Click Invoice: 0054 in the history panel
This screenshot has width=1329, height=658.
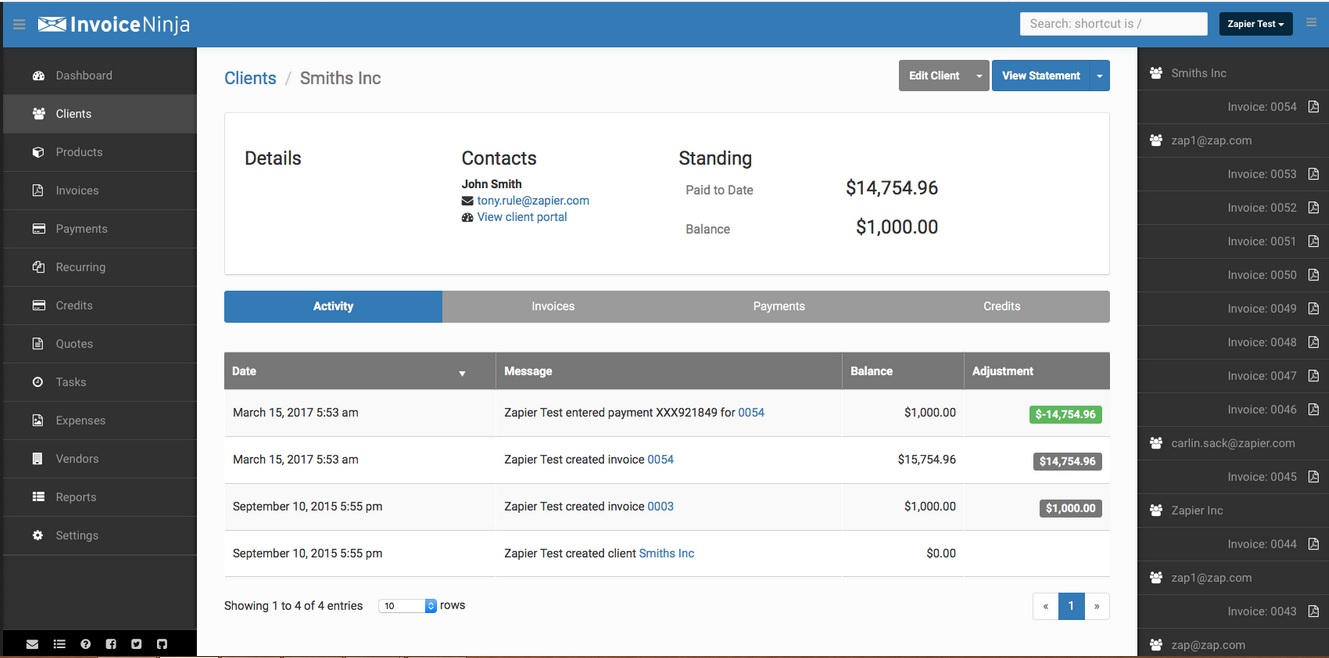pyautogui.click(x=1262, y=107)
